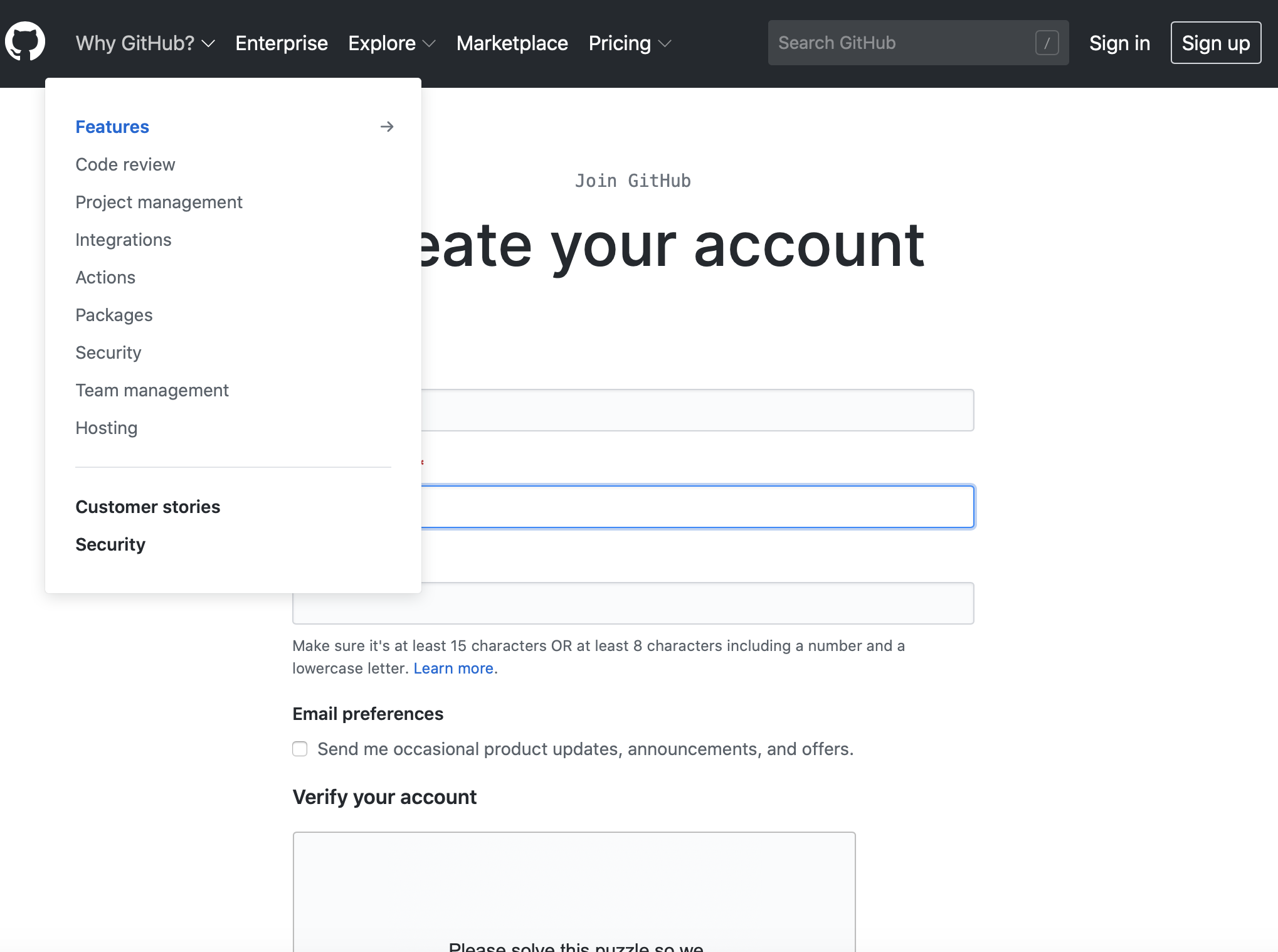This screenshot has height=952, width=1278.
Task: Enable occasional product updates email checkbox
Action: point(300,749)
